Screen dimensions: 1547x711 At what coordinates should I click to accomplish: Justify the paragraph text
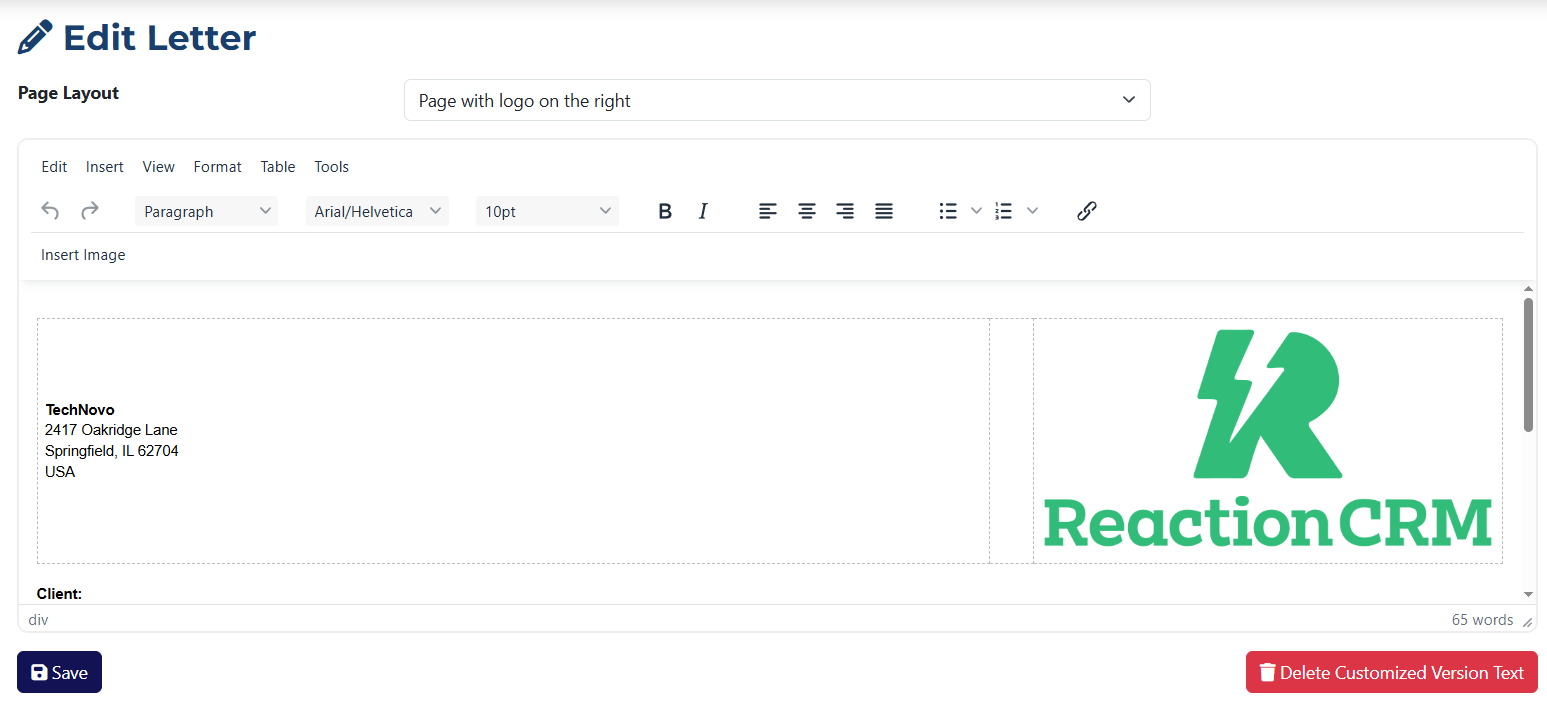(x=883, y=211)
